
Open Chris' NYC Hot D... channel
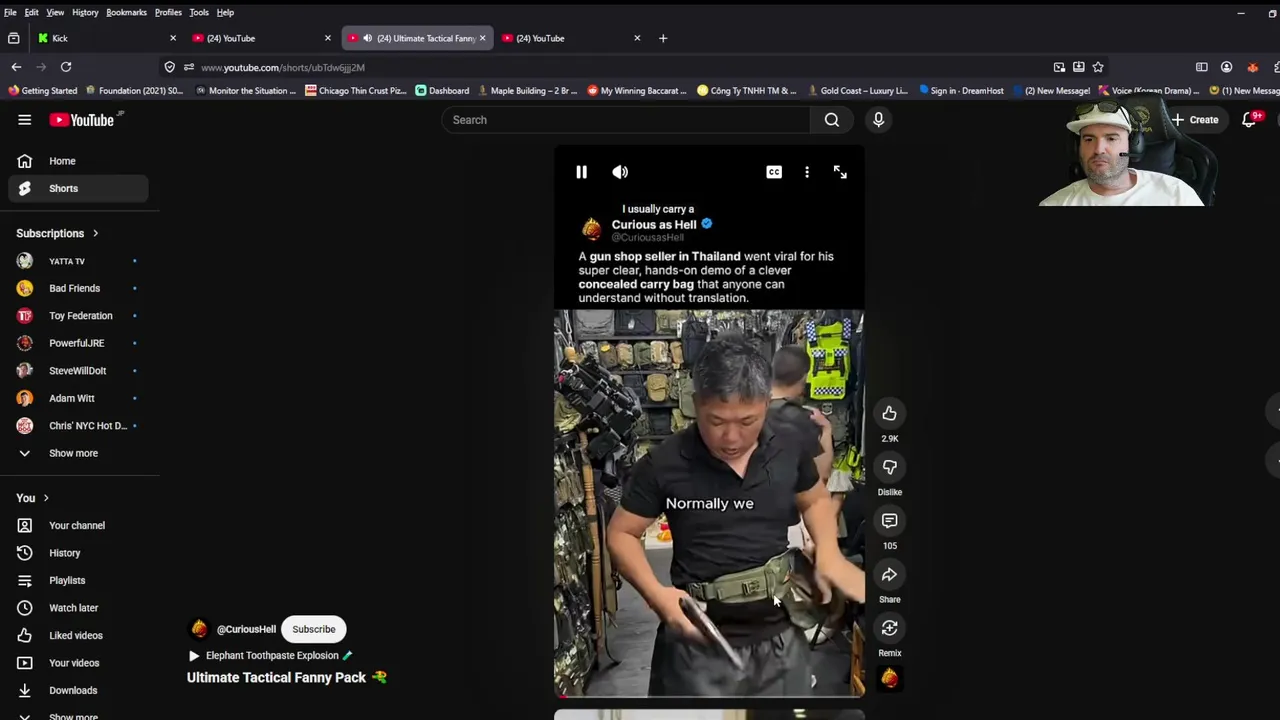(78, 426)
